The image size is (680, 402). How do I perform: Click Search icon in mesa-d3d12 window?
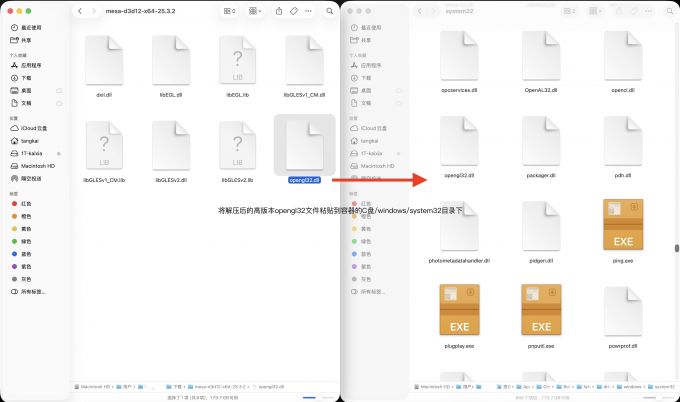pos(330,11)
